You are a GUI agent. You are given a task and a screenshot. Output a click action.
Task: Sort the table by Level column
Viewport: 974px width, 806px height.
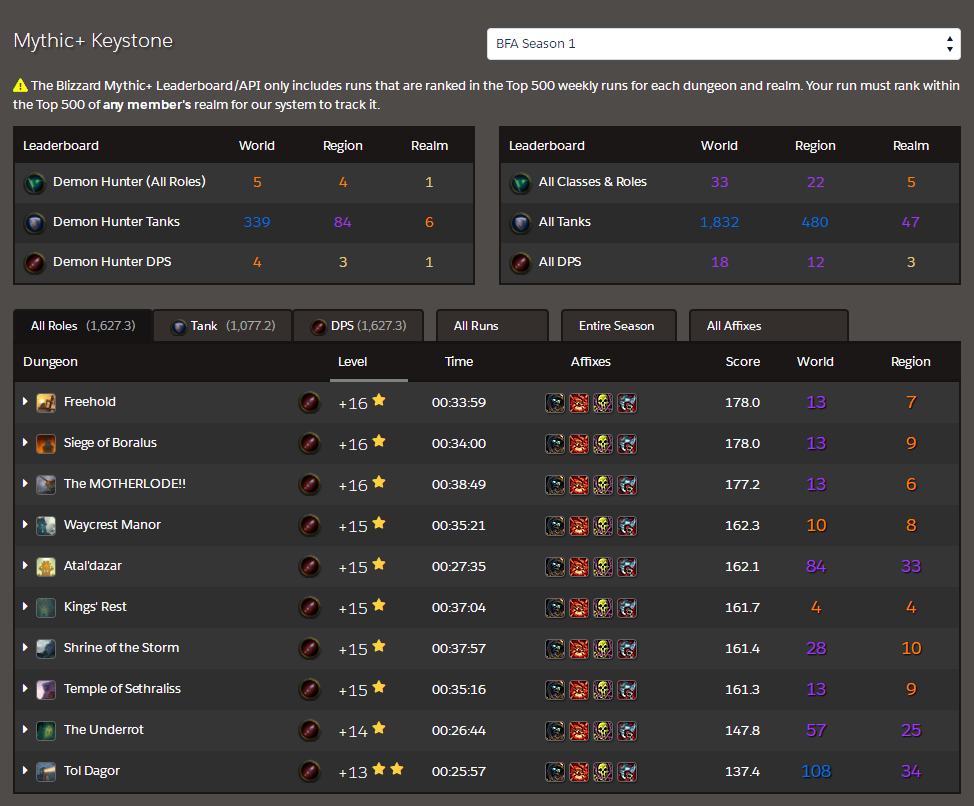353,362
